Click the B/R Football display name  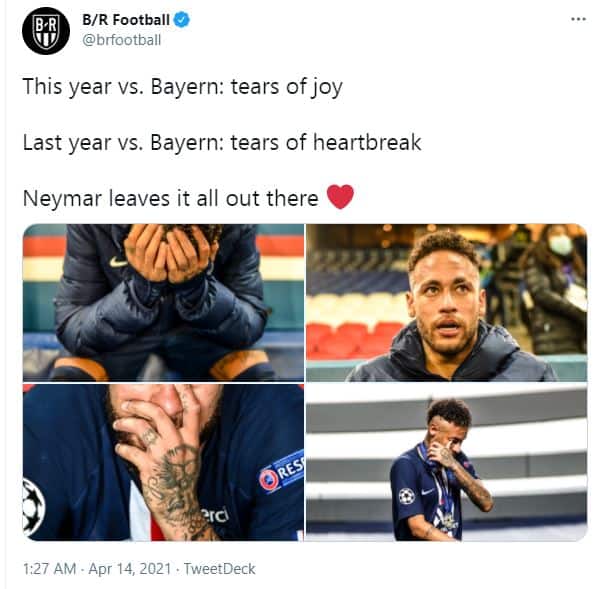coord(126,20)
